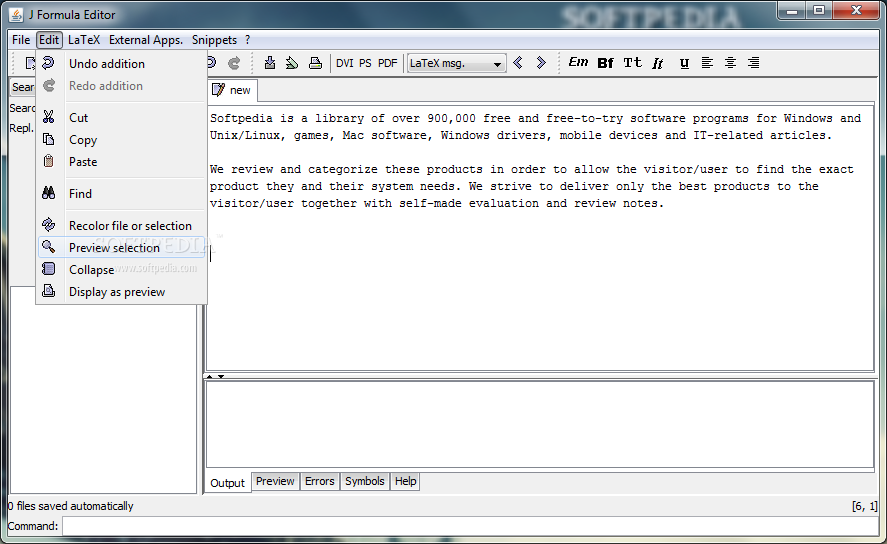Close the open Edit menu
Viewport: 887px width, 544px height.
click(x=49, y=40)
